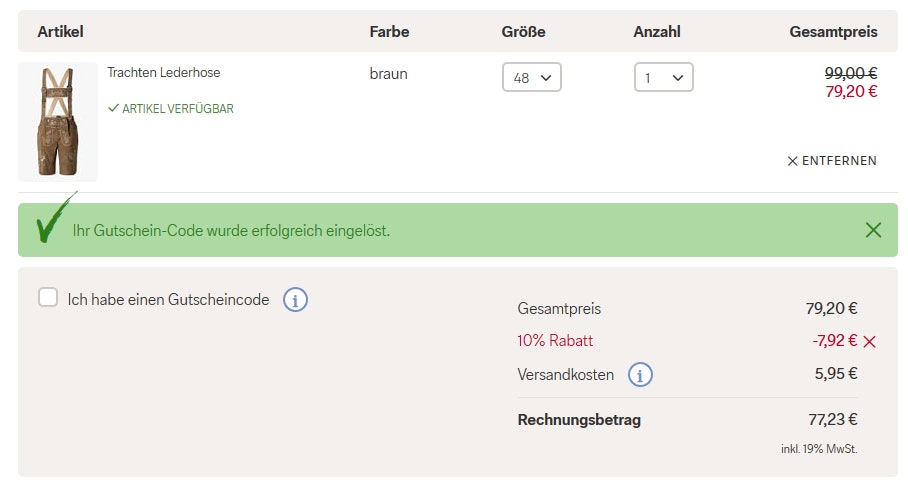Click the Artikel verfügbar availability checkmark
Screen dimensions: 908x489
point(113,108)
